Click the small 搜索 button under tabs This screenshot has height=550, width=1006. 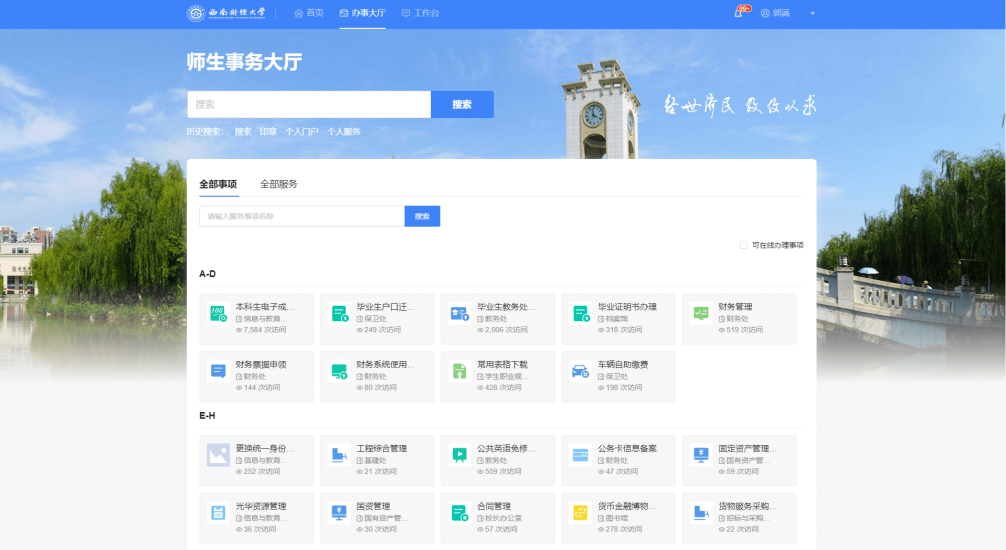(422, 216)
